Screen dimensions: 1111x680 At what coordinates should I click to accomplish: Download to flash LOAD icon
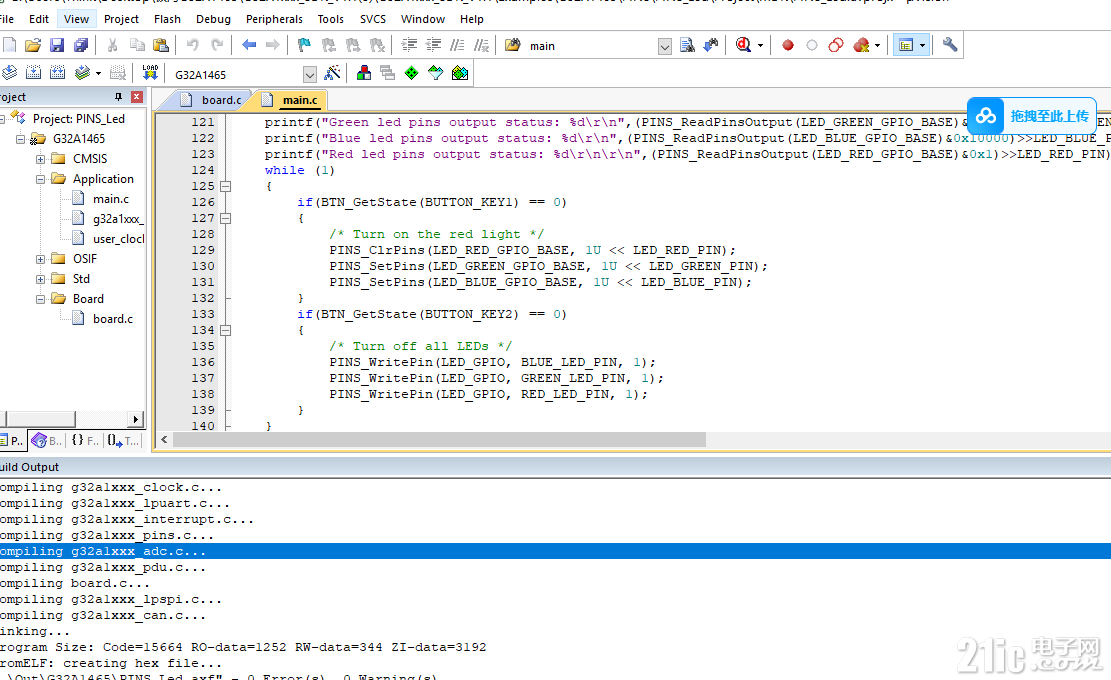click(150, 73)
